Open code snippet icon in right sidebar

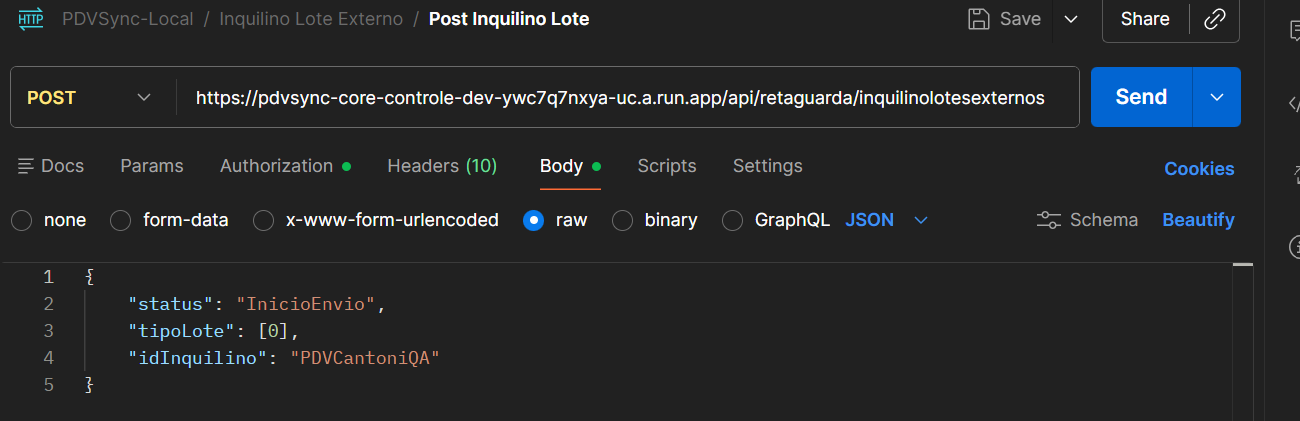(x=1292, y=102)
